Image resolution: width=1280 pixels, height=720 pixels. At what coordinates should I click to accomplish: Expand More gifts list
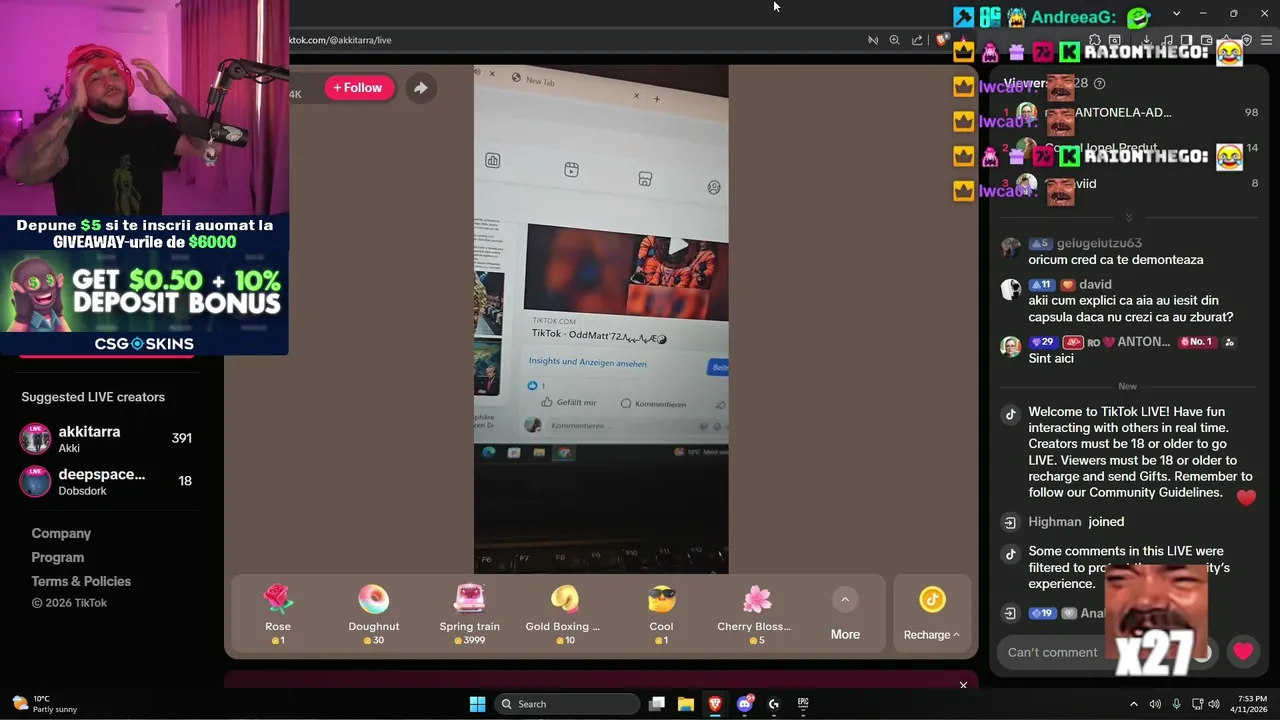coord(845,614)
